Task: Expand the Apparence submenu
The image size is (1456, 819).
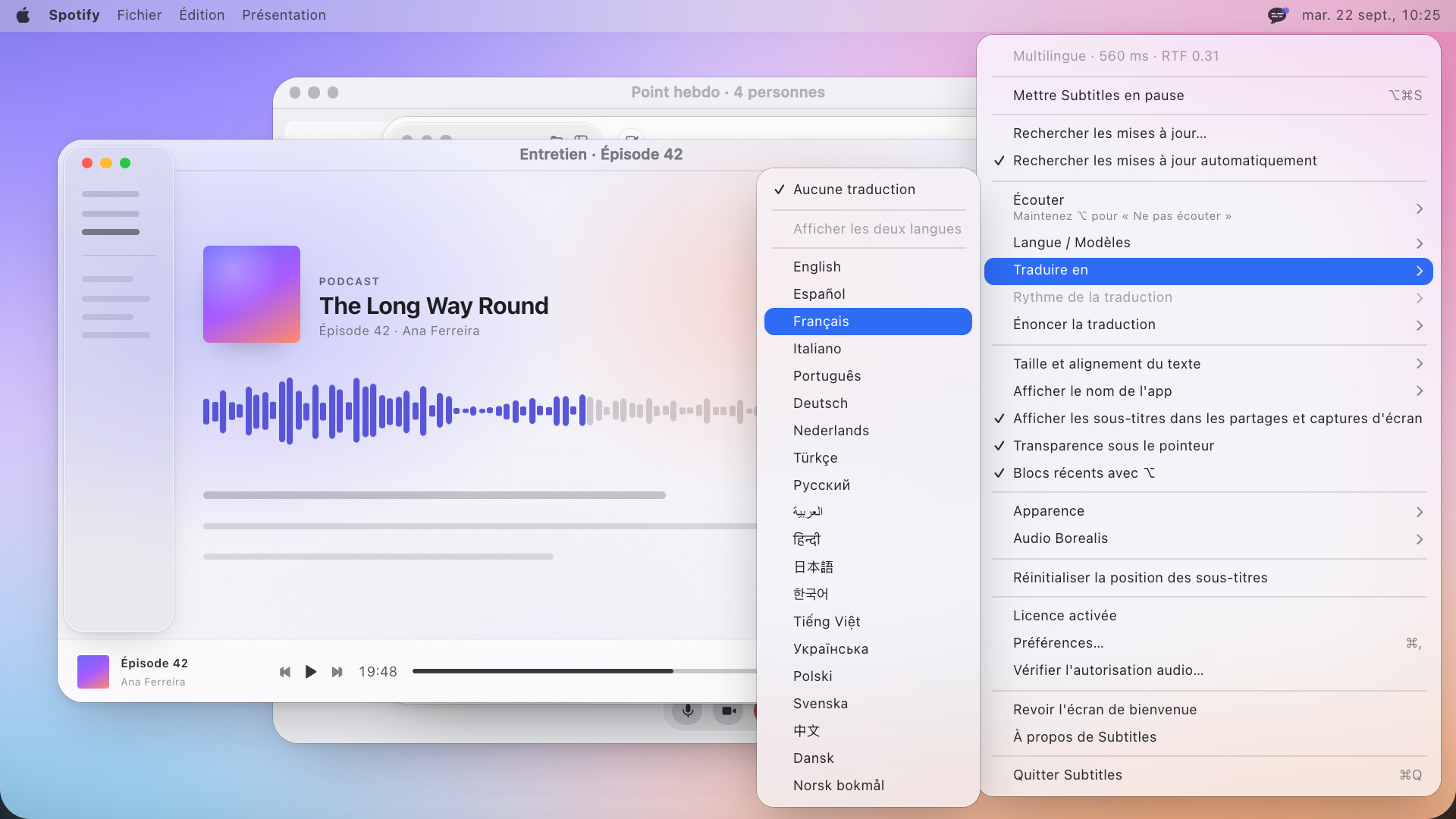Action: click(1209, 511)
